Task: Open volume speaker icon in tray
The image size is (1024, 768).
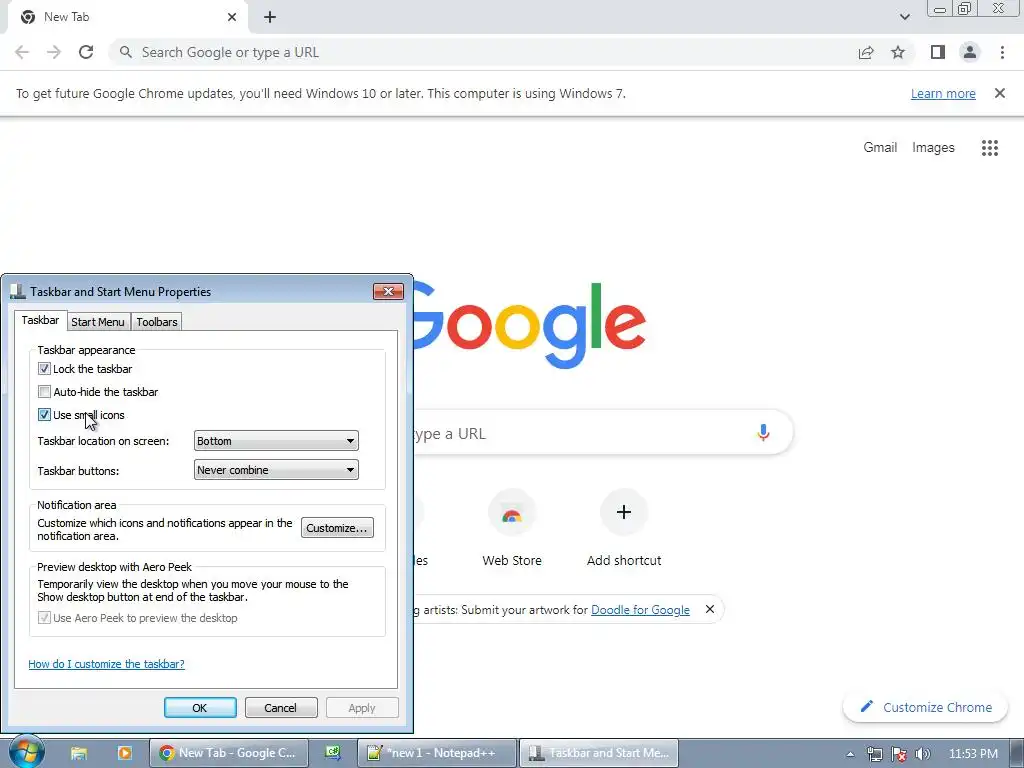Action: 923,754
